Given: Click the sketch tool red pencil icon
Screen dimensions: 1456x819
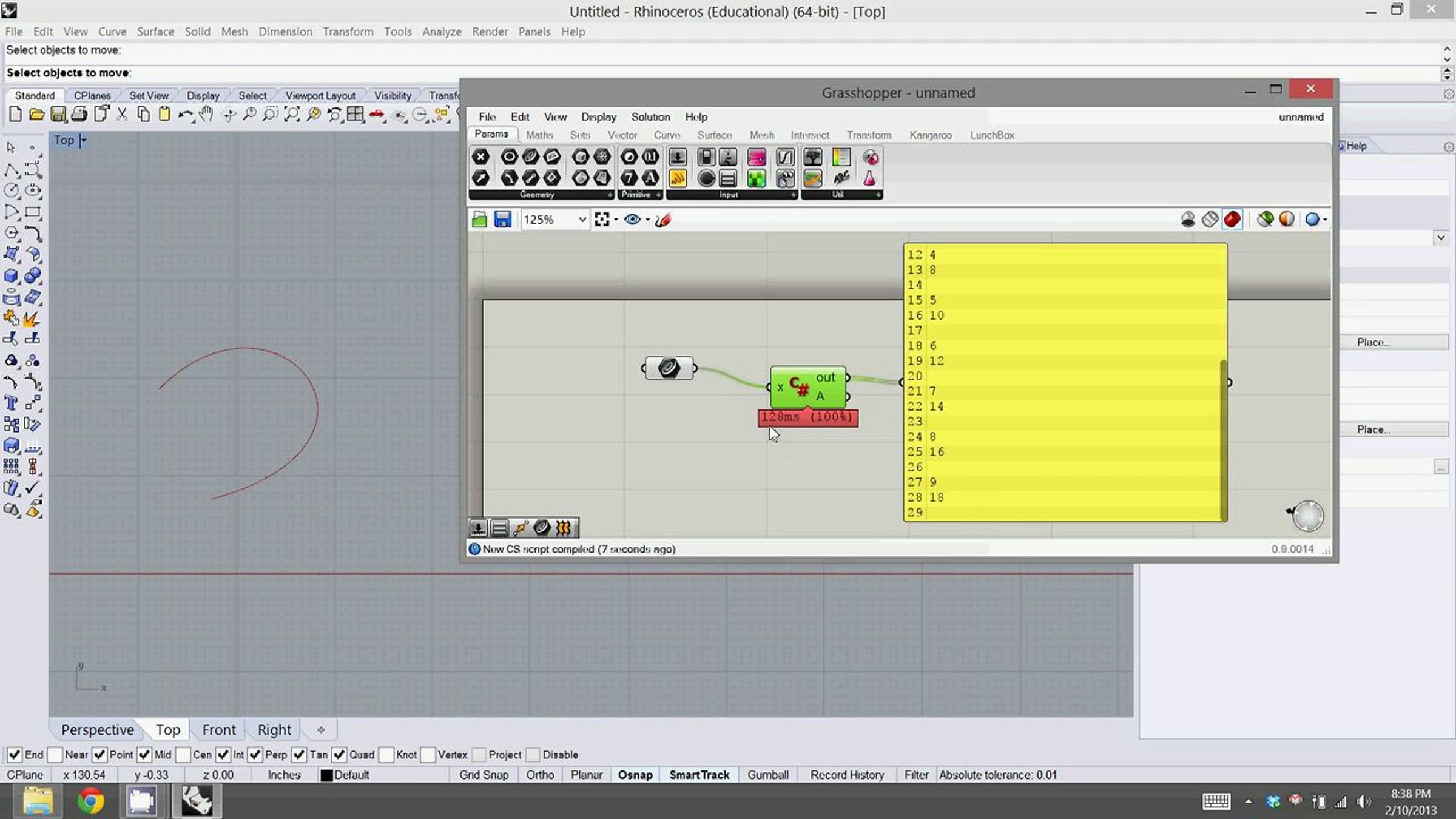Looking at the screenshot, I should 662,220.
